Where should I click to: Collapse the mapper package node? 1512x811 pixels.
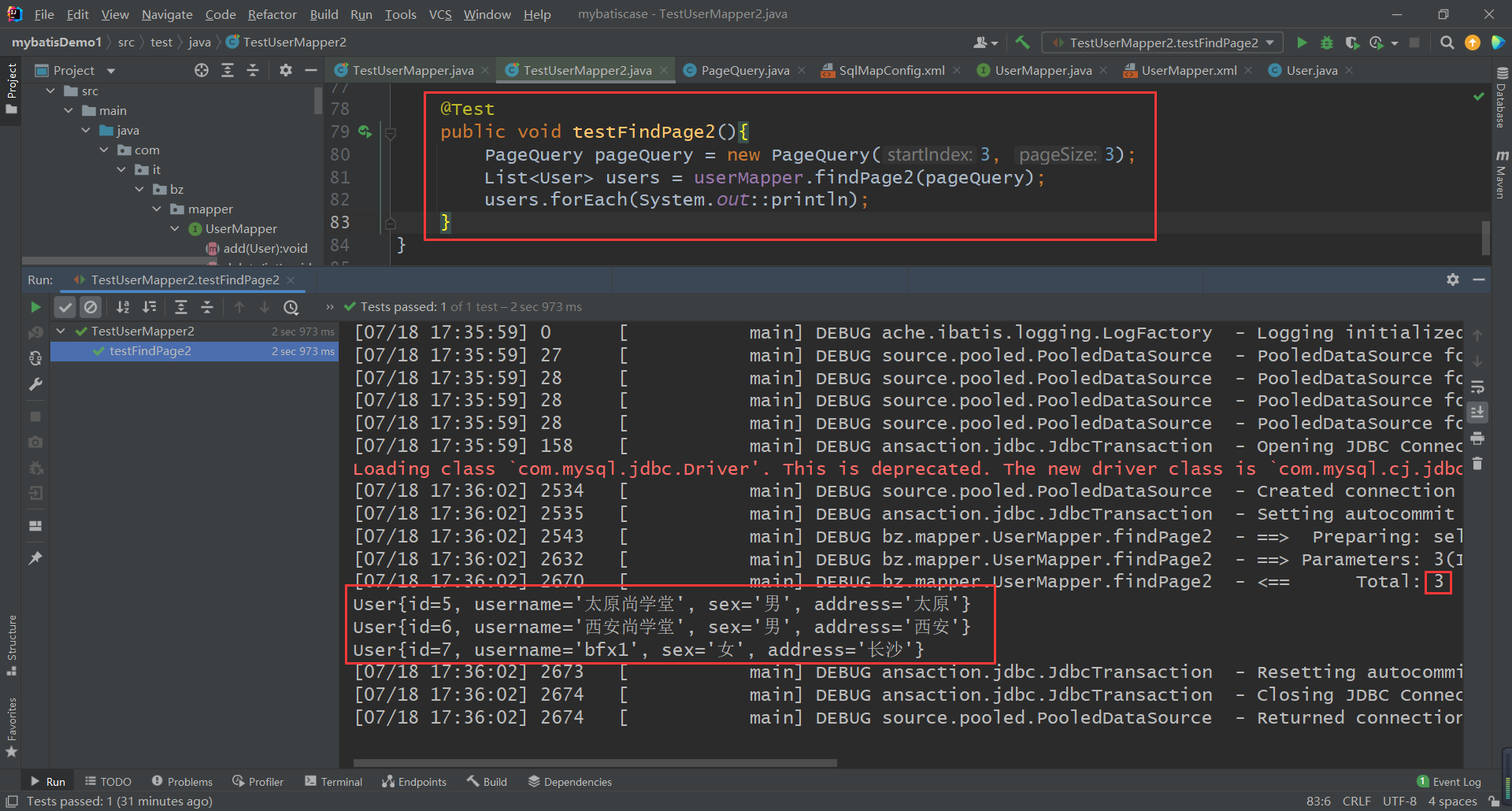tap(157, 209)
